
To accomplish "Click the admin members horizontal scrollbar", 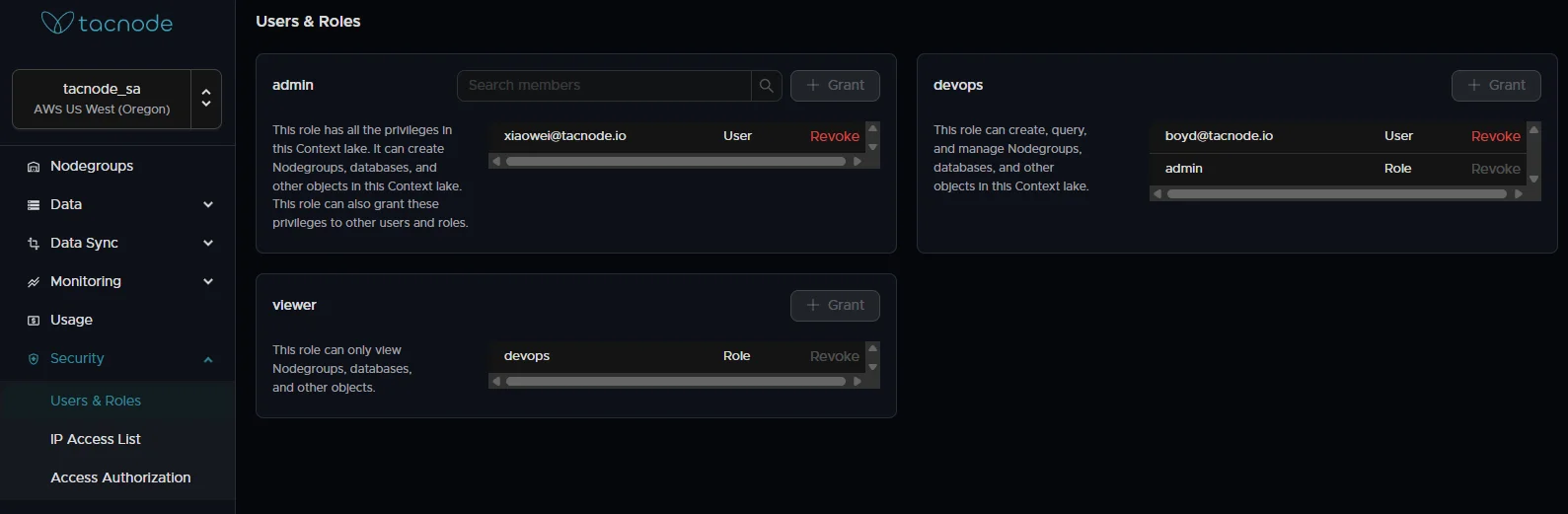I will [x=675, y=161].
